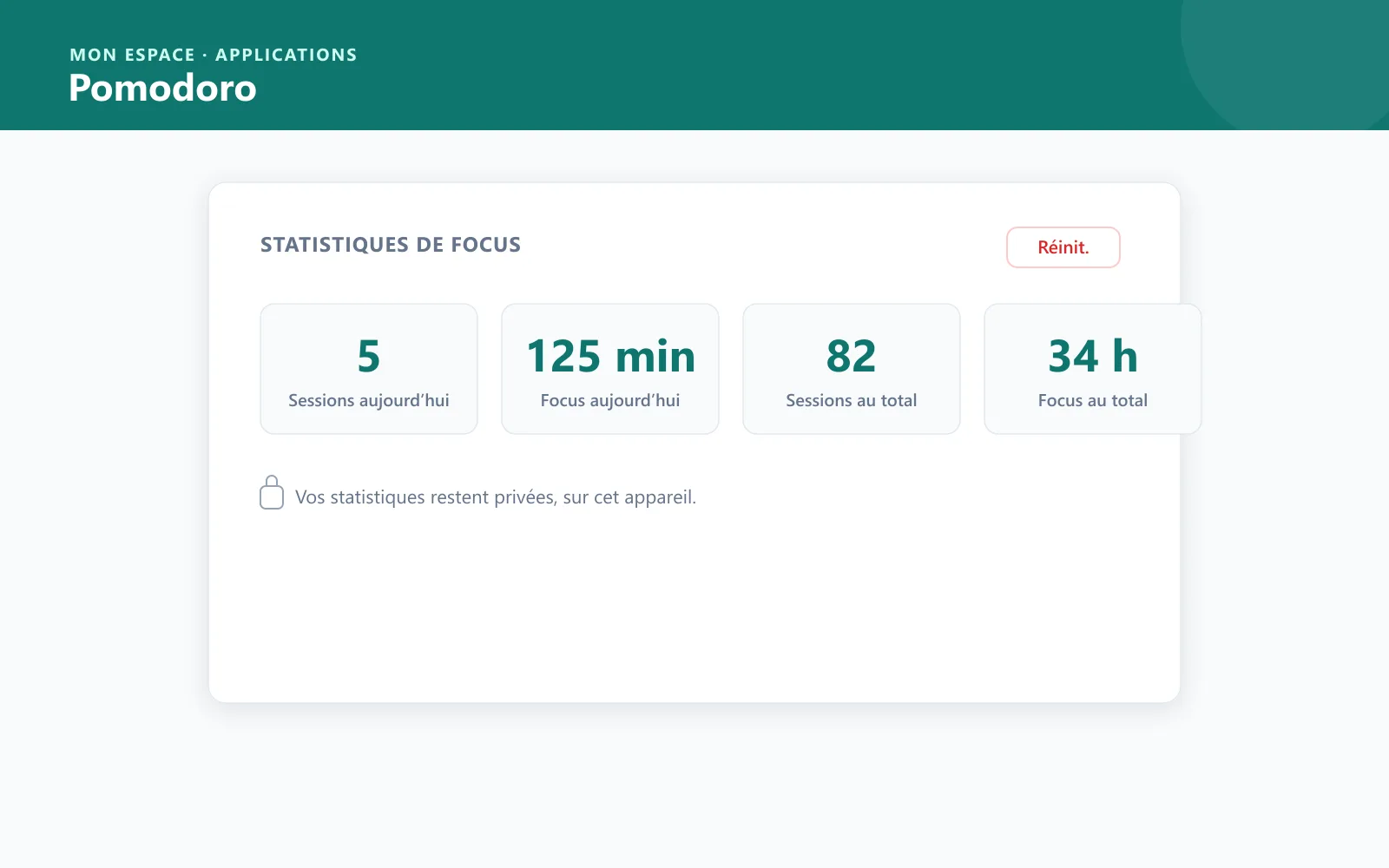Image resolution: width=1389 pixels, height=868 pixels.
Task: Click the MON ESPACE · APPLICATIONS breadcrumb
Action: (x=214, y=55)
